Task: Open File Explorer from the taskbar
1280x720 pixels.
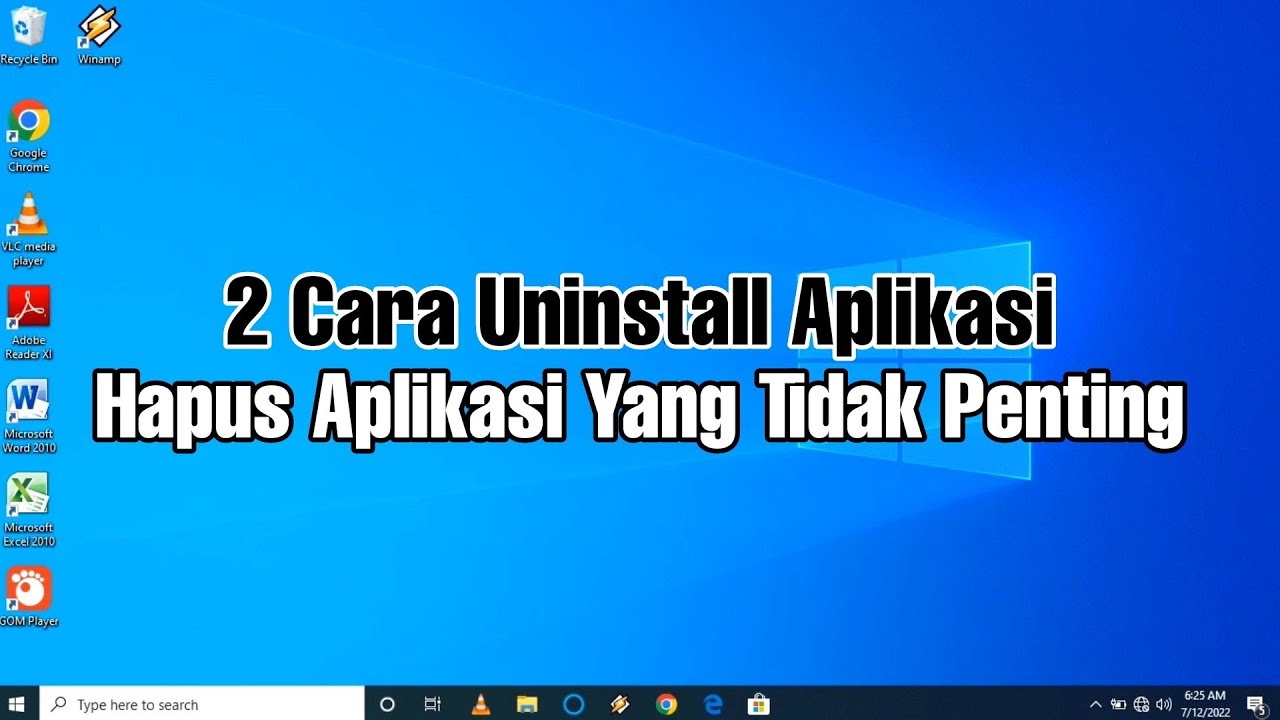Action: pos(527,704)
